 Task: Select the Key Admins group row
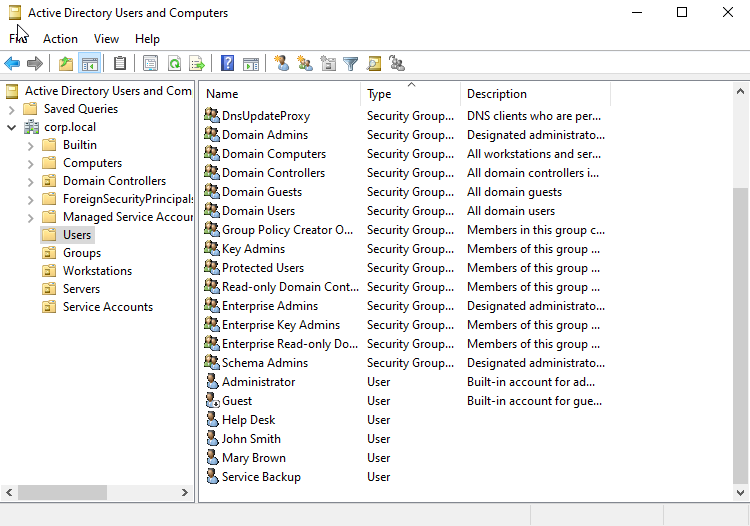pos(407,249)
